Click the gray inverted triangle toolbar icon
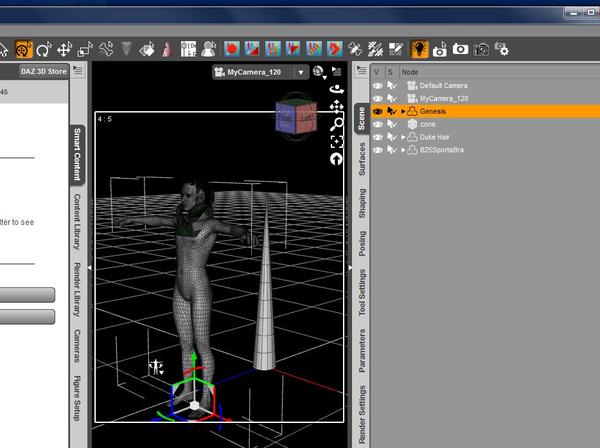 click(126, 49)
